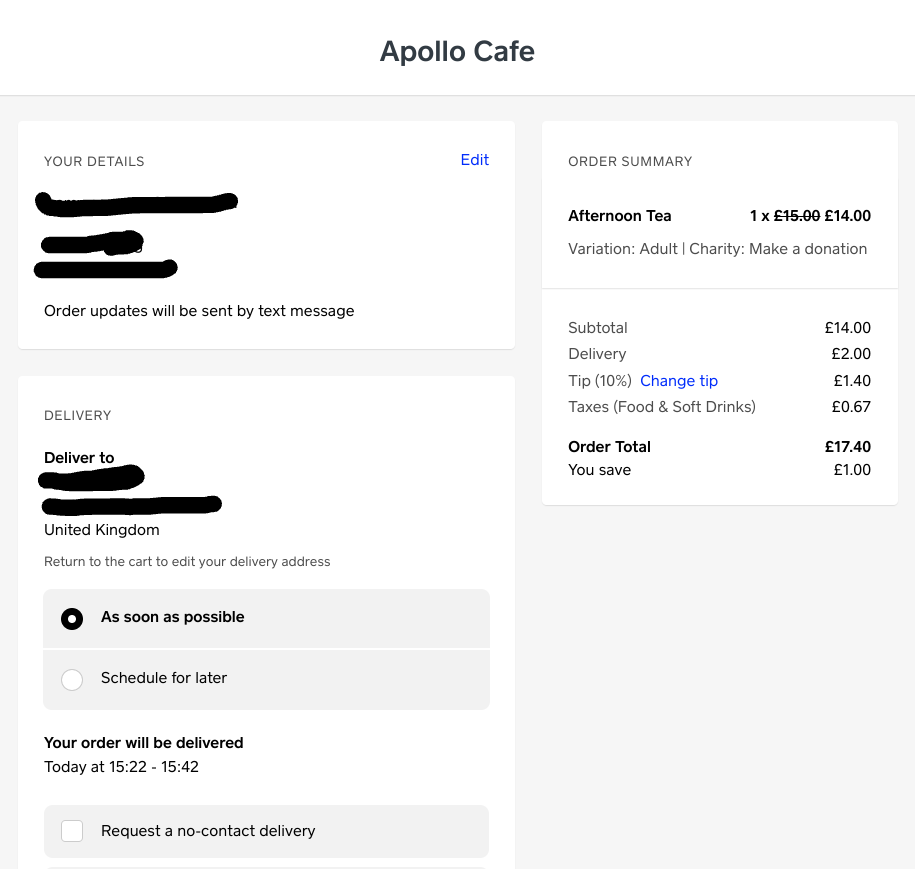The height and width of the screenshot is (869, 915).
Task: Click the £1.40 tip amount
Action: [851, 381]
